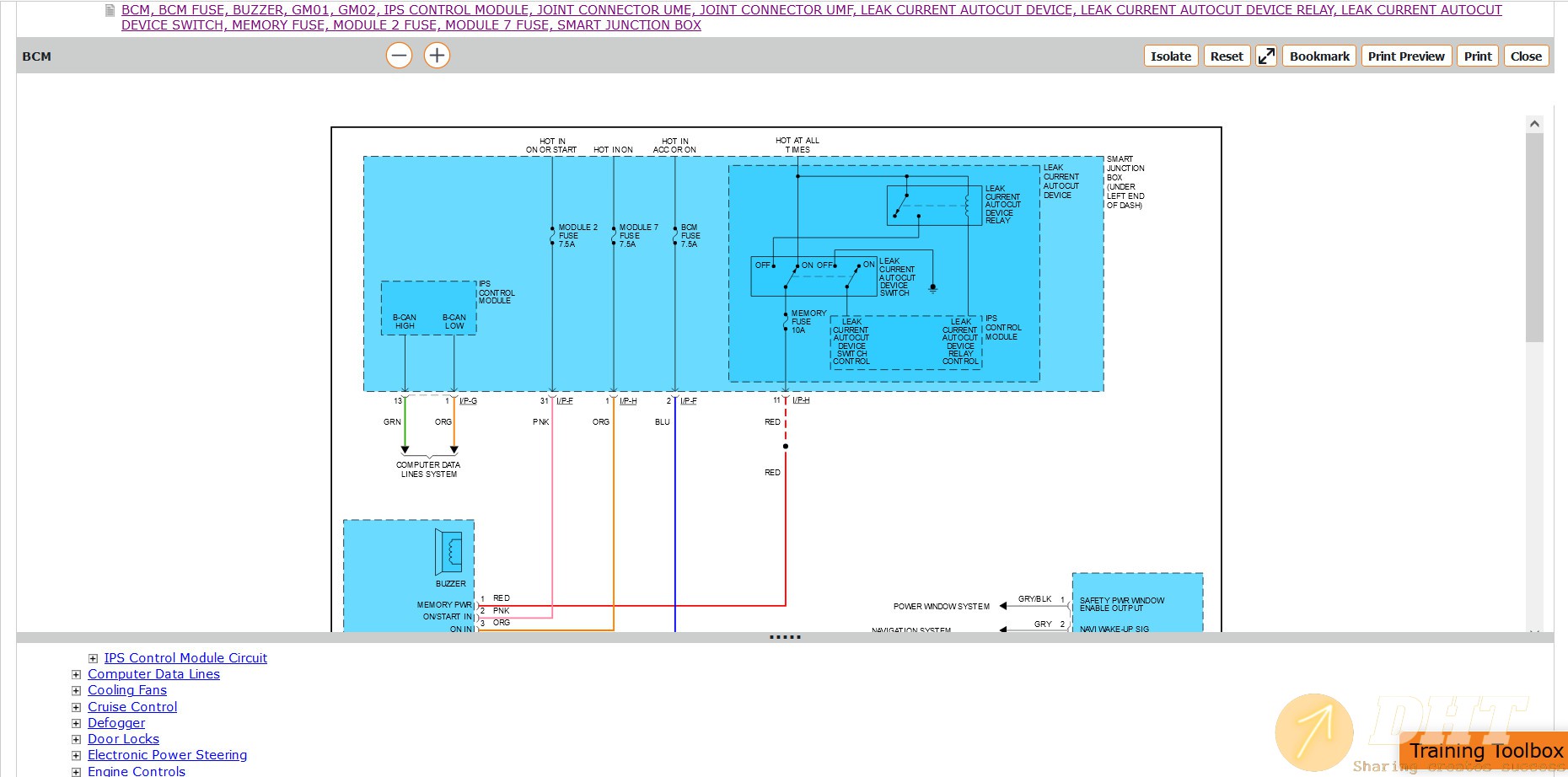Screen dimensions: 1568x777
Task: Click the HOT IN ON OR START label
Action: tap(551, 146)
